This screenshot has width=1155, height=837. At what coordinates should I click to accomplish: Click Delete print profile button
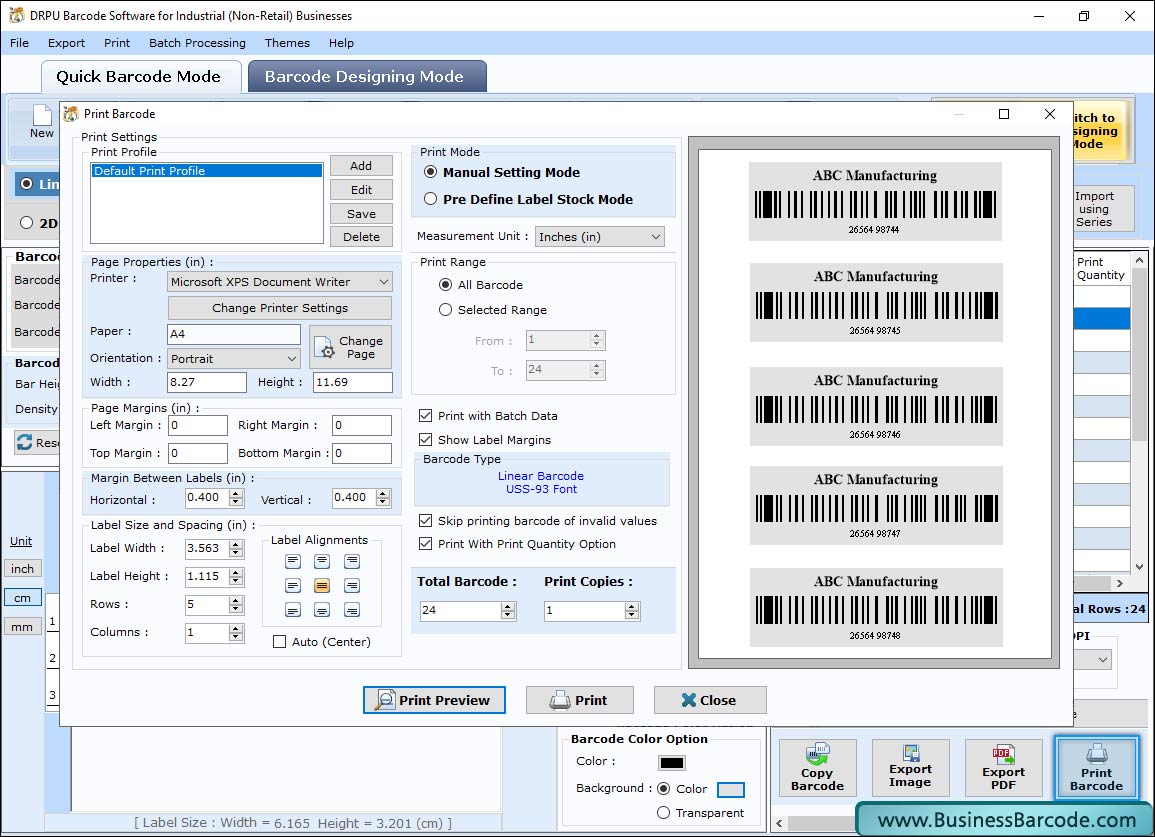point(361,237)
